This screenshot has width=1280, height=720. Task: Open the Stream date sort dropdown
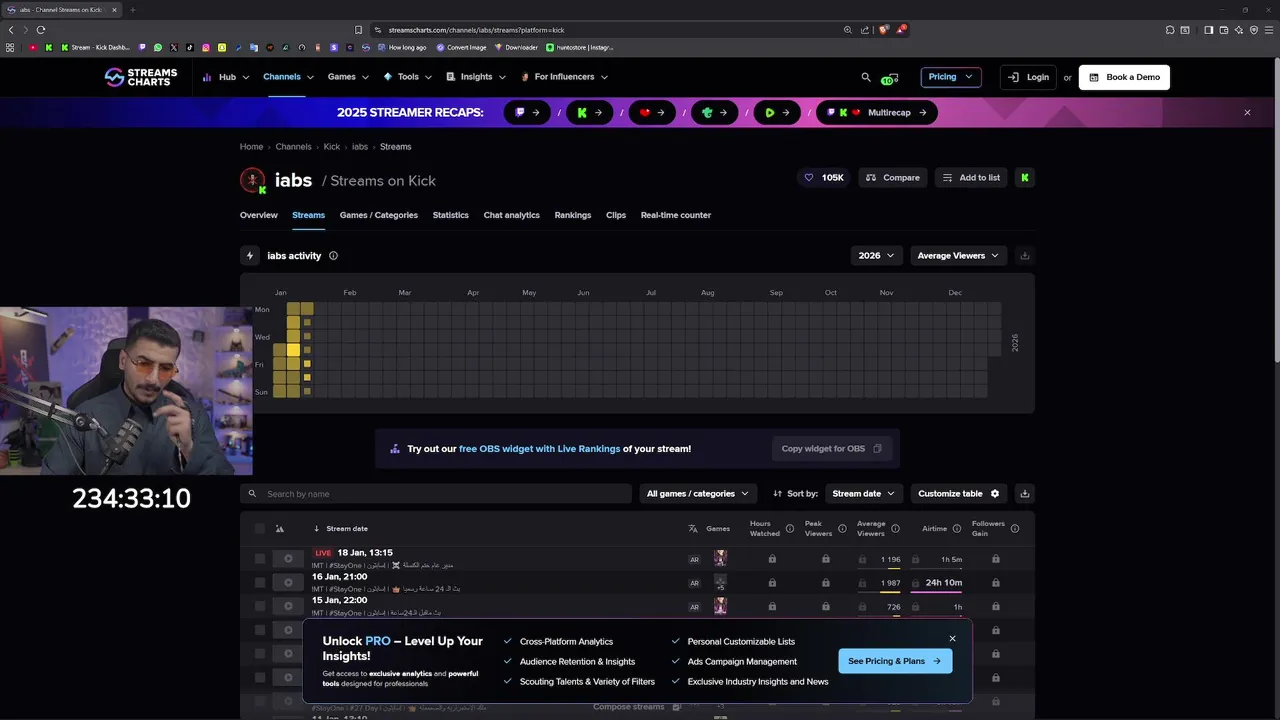pos(864,494)
